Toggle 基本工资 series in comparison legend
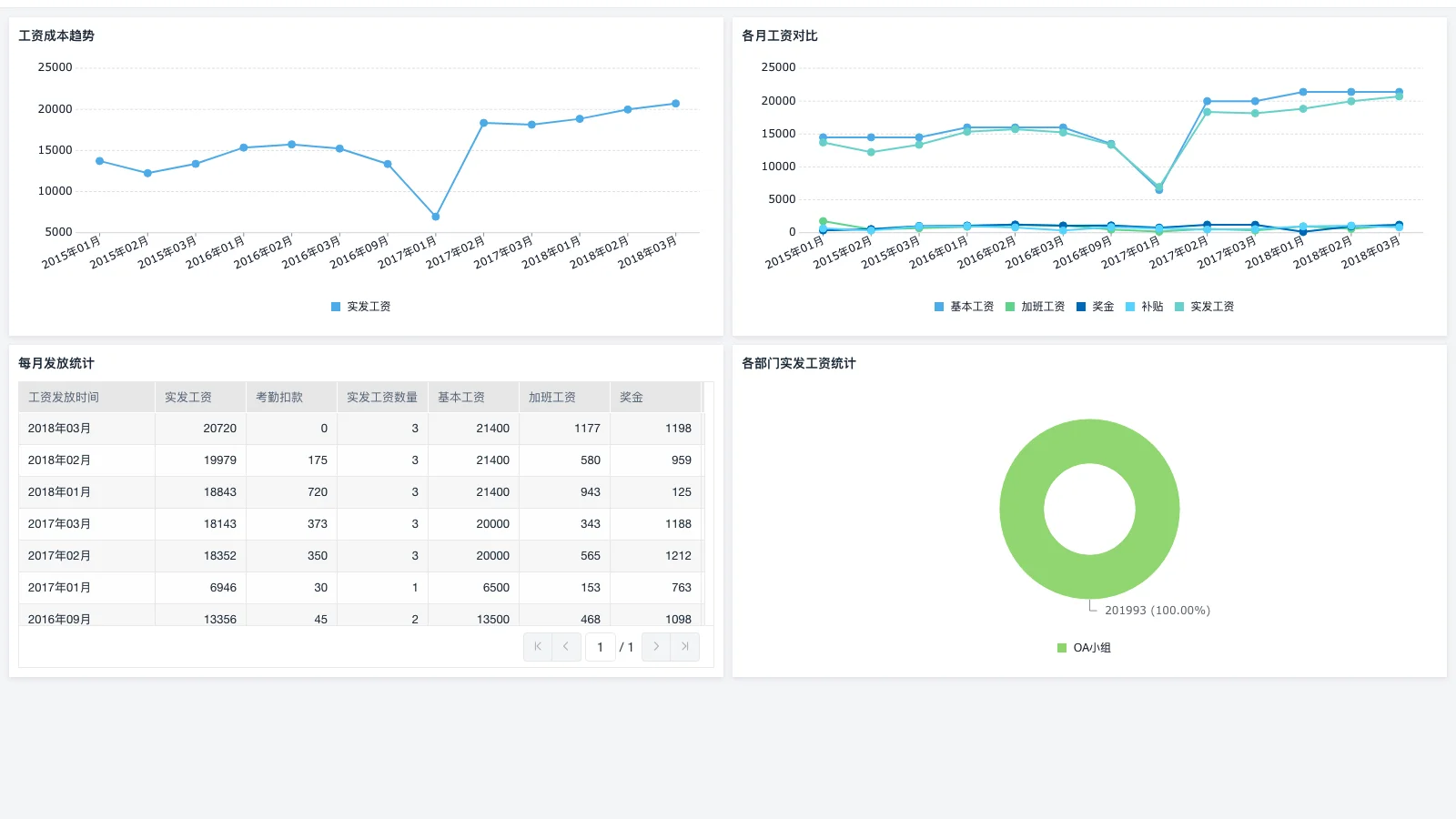 964,307
